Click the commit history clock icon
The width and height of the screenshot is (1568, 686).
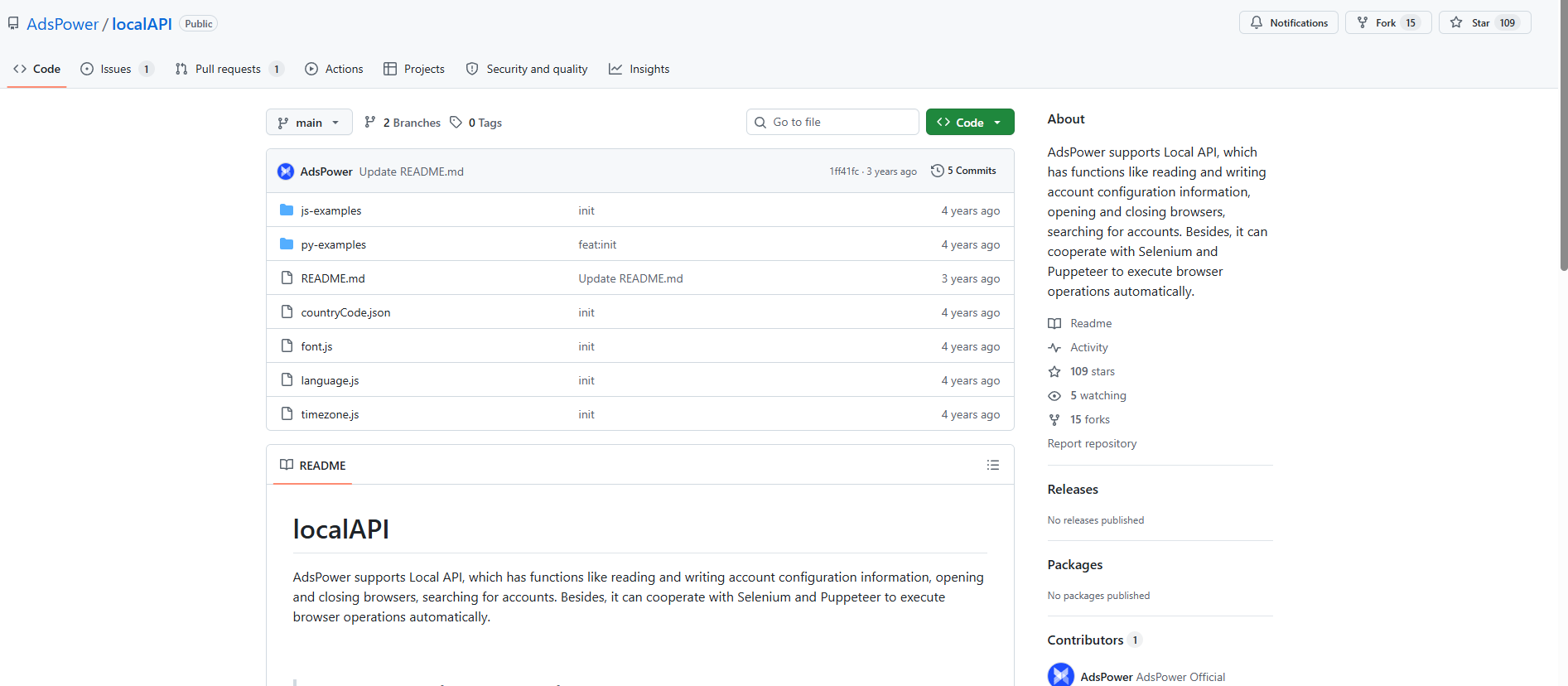937,171
